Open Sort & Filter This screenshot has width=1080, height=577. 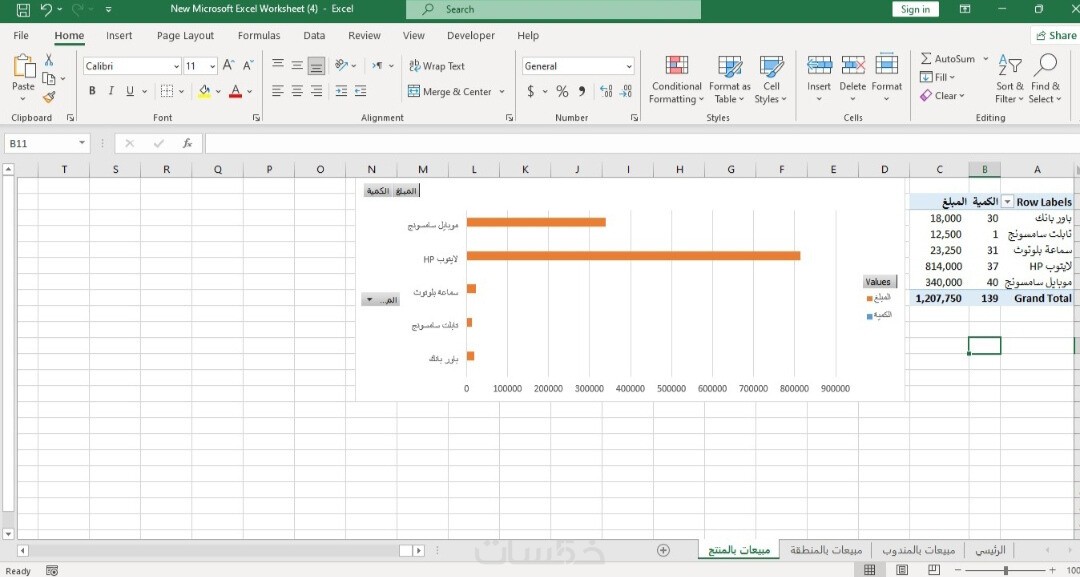pos(1010,80)
